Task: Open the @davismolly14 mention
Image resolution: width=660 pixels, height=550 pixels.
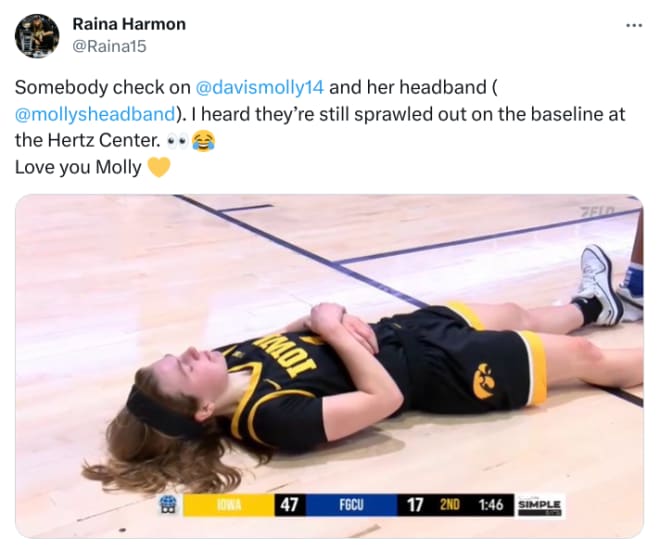Action: (x=260, y=88)
